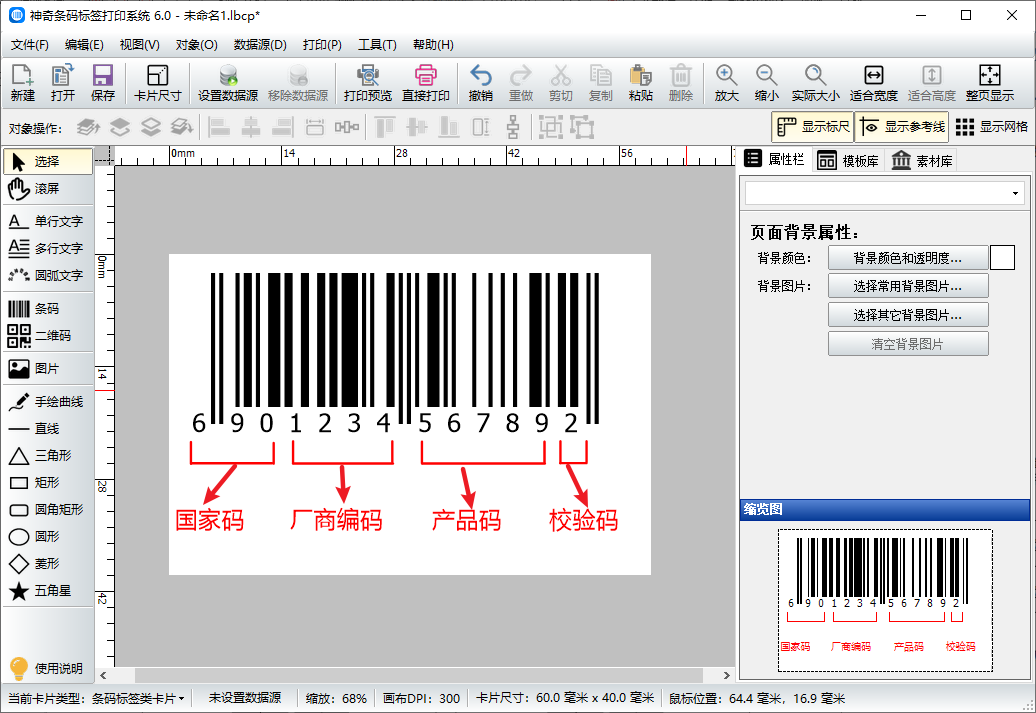1036x713 pixels.
Task: Toggle the 显示网格 grid display
Action: [992, 127]
